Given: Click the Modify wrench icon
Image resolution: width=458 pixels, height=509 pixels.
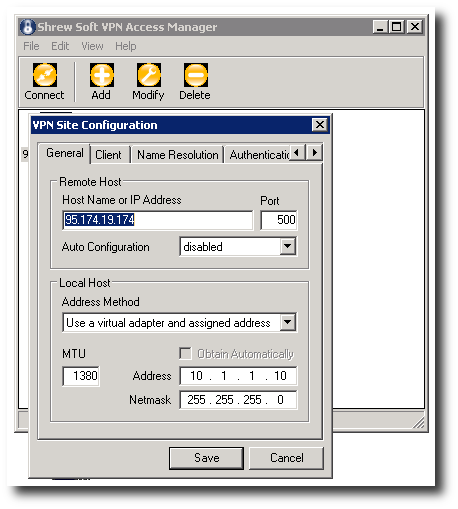Looking at the screenshot, I should pos(149,75).
